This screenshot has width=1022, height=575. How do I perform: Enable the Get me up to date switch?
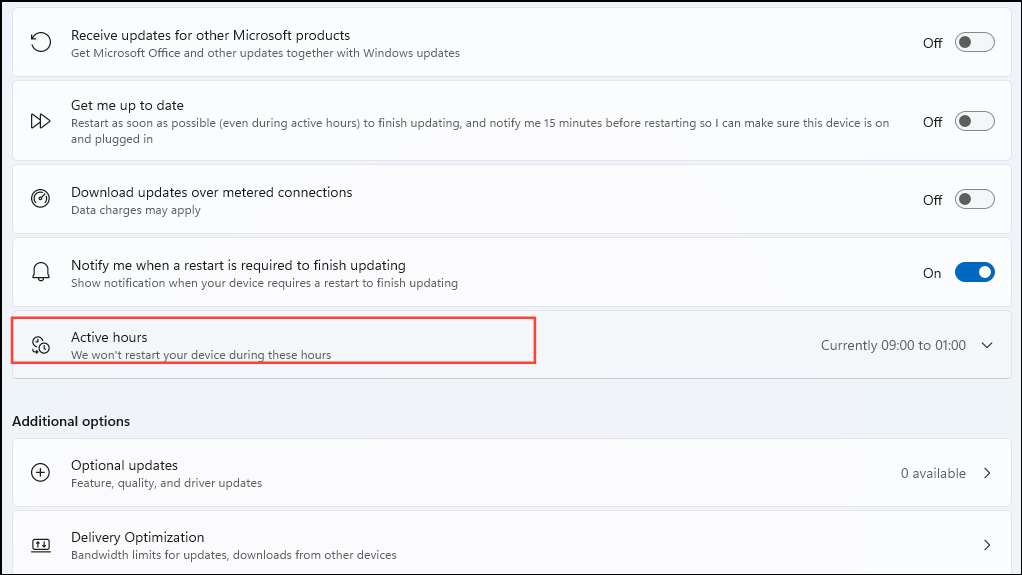pyautogui.click(x=974, y=121)
